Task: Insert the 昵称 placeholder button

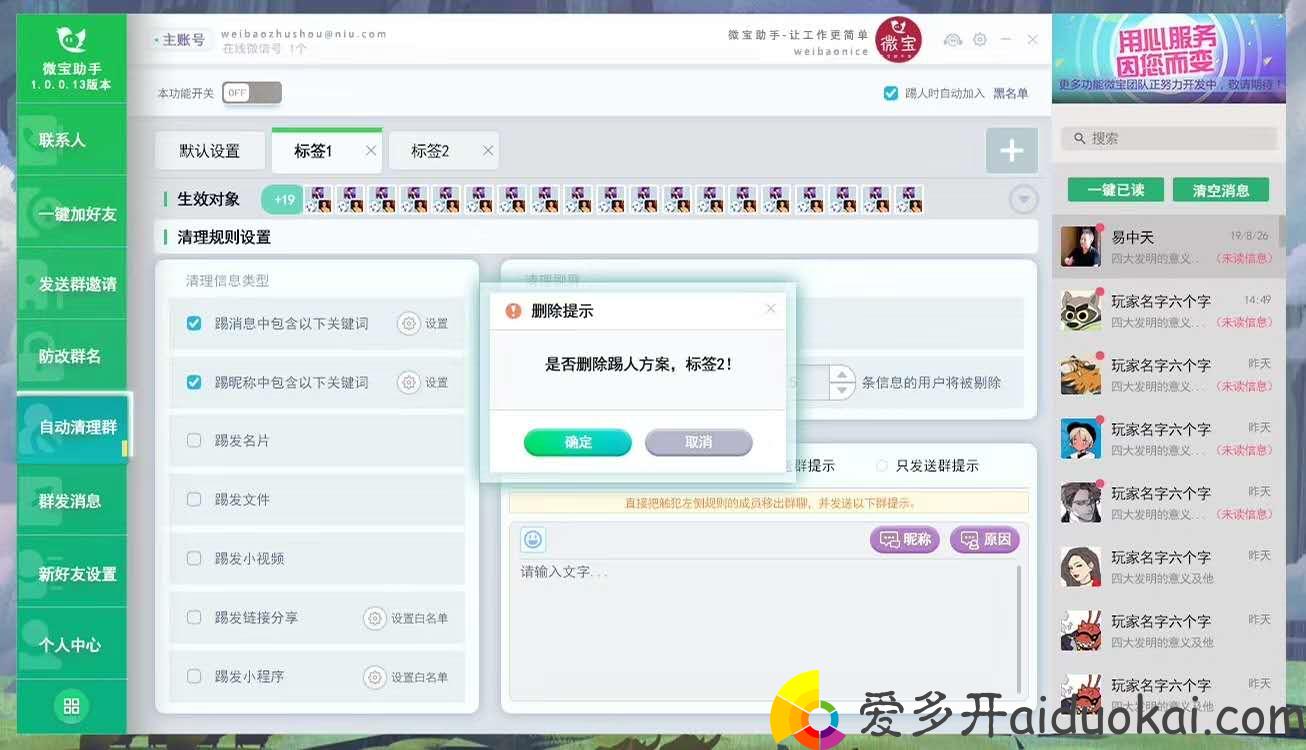Action: [x=906, y=540]
